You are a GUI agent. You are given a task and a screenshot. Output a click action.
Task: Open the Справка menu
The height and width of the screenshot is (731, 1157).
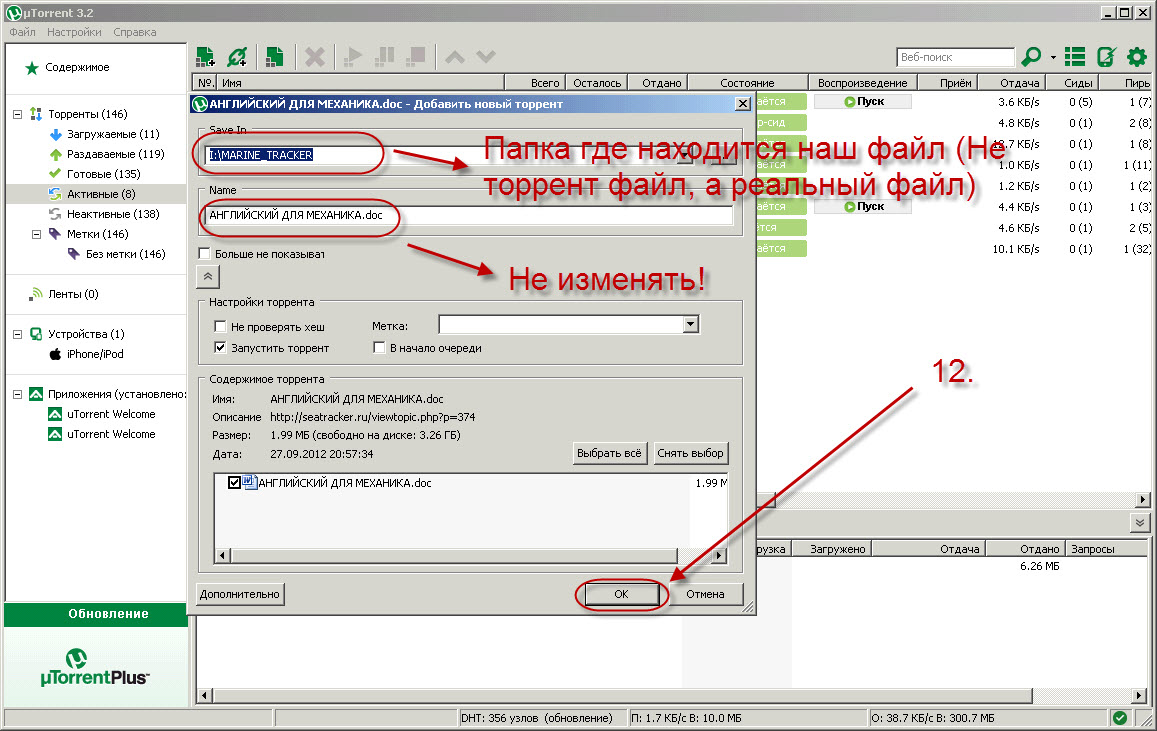(134, 32)
